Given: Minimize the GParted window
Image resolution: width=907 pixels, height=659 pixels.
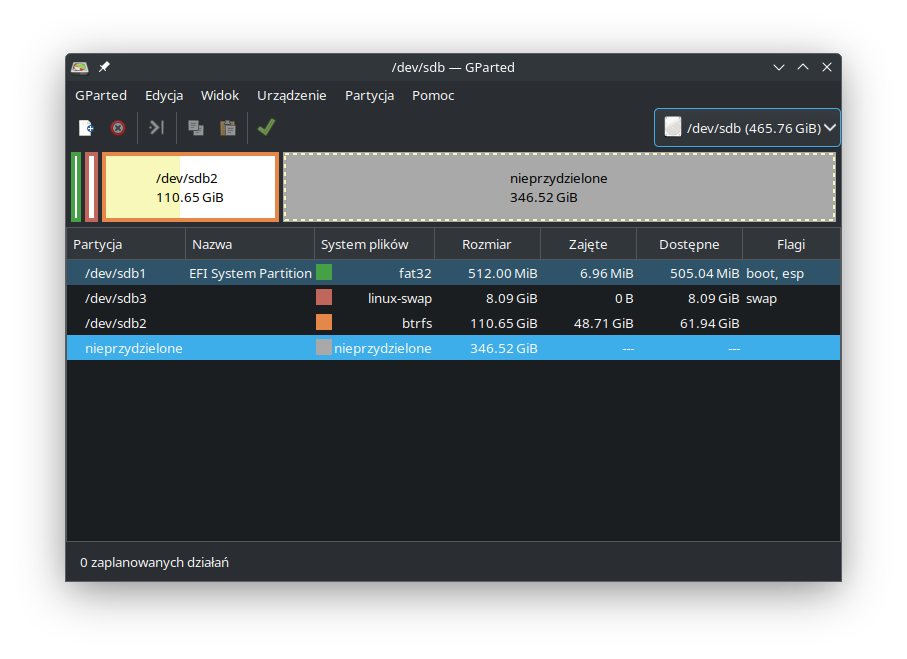Looking at the screenshot, I should (x=779, y=67).
